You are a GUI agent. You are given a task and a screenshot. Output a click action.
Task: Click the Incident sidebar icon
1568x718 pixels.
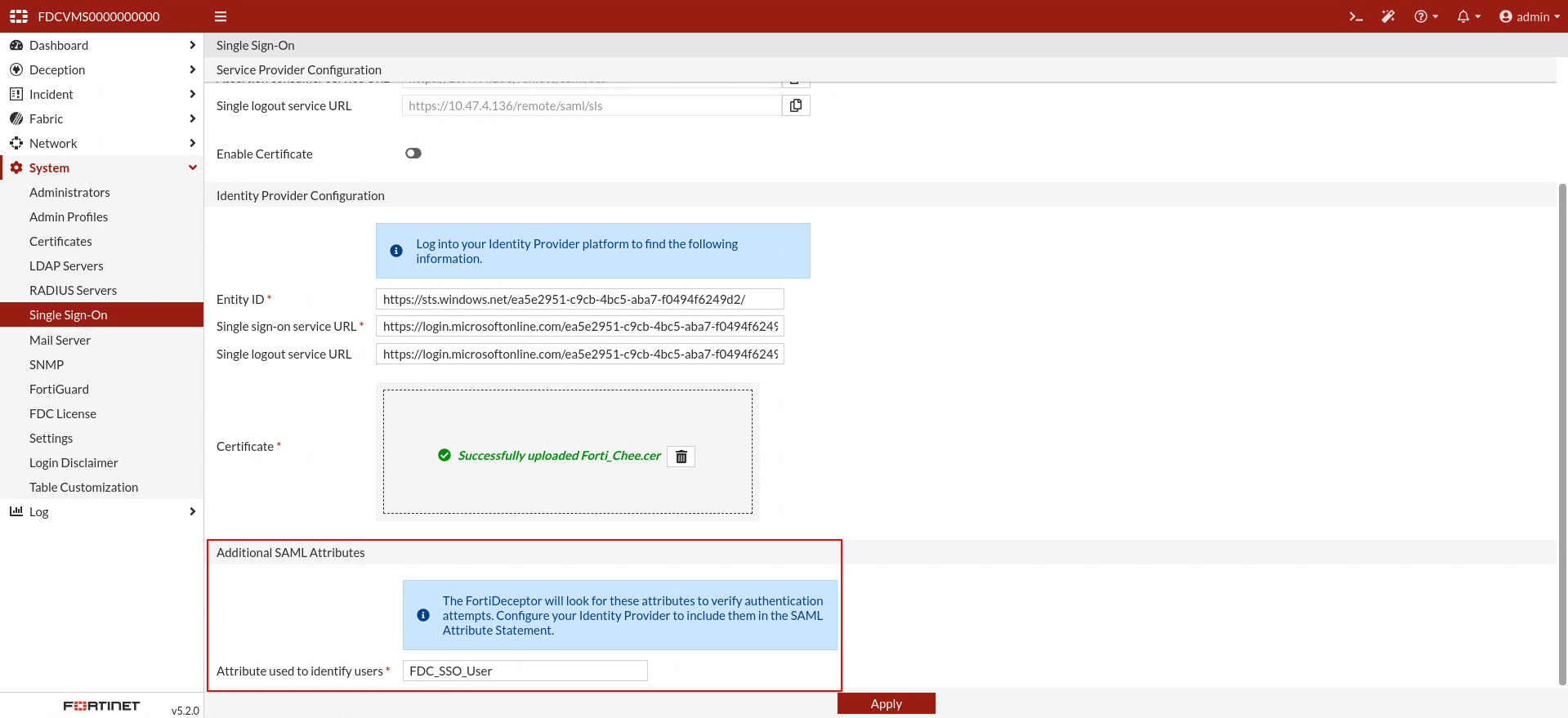pos(16,95)
